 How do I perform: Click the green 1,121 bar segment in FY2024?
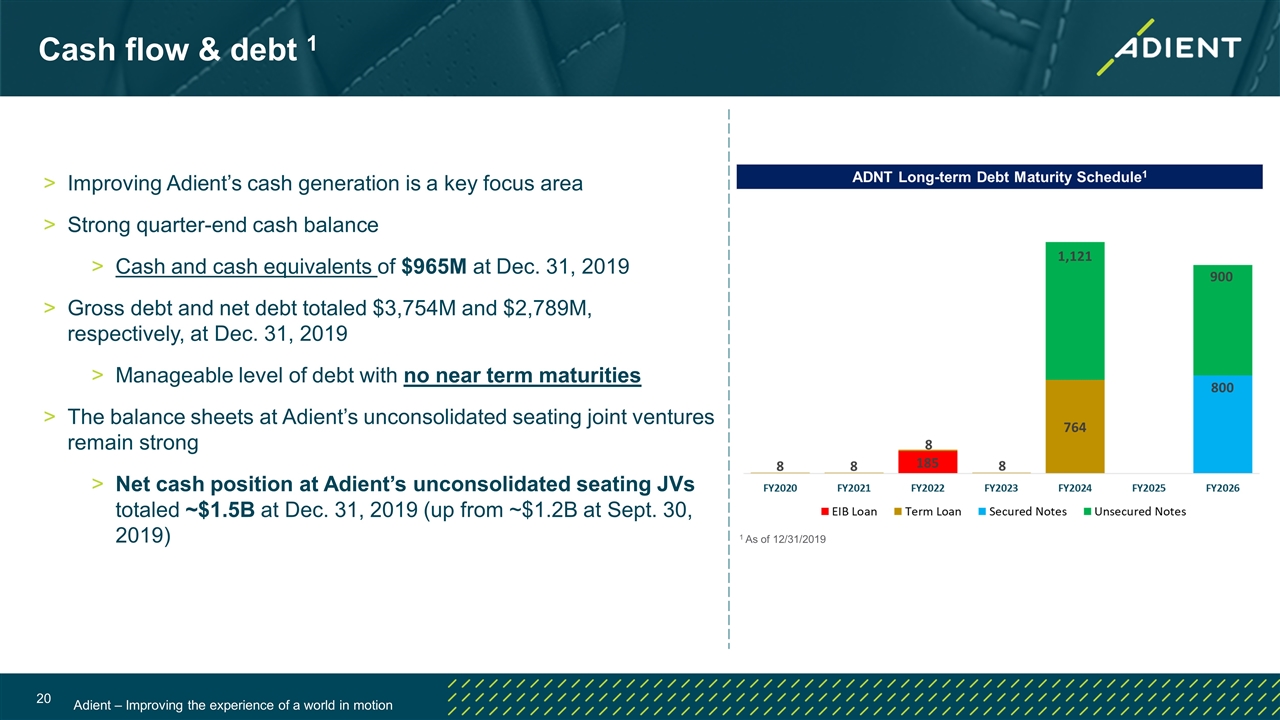(x=1075, y=310)
